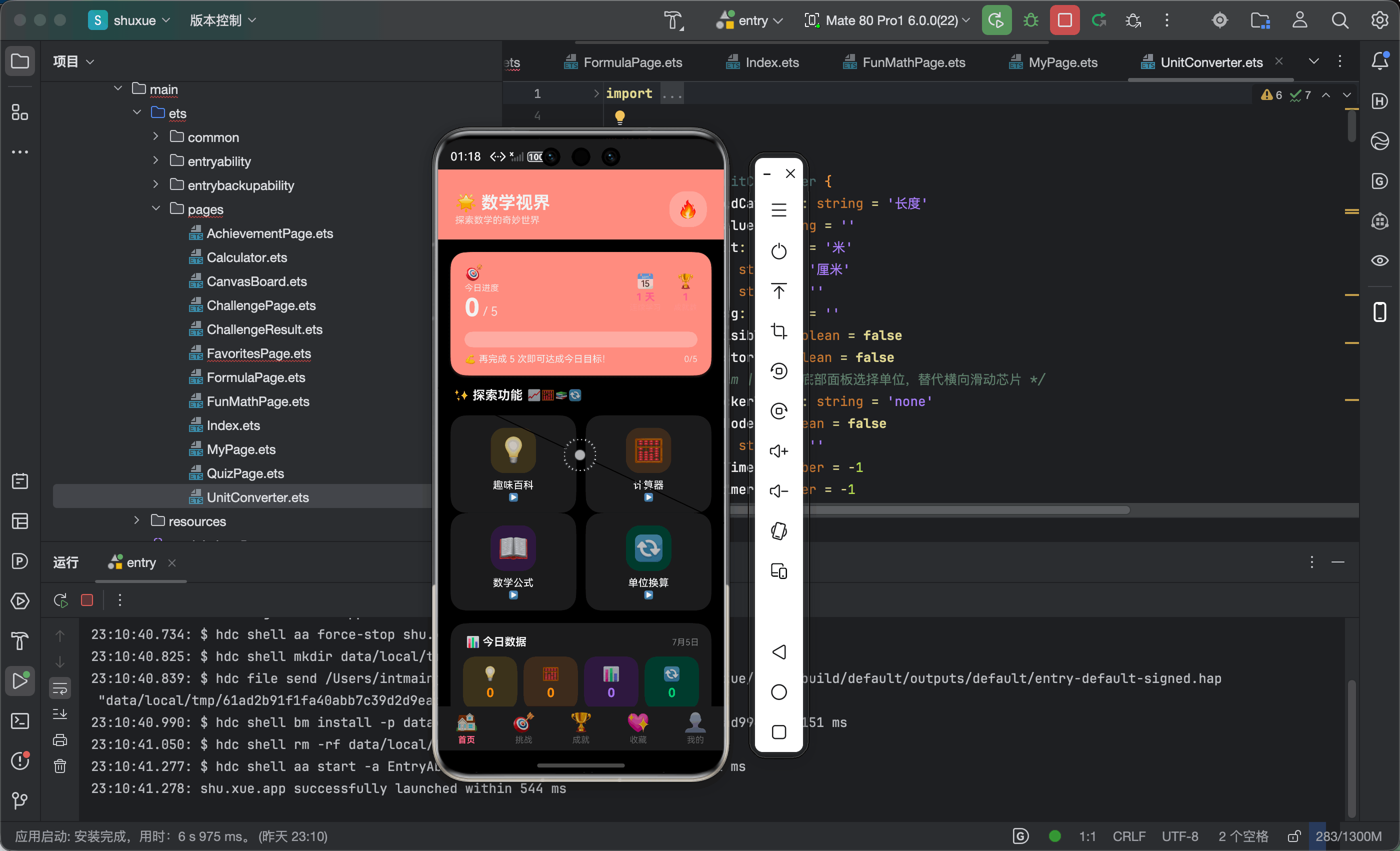
Task: Open the build hammer icon in the top toolbar
Action: point(674,20)
